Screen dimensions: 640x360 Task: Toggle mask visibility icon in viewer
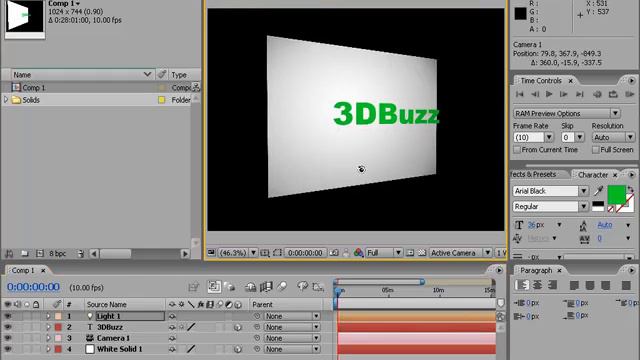tap(278, 253)
